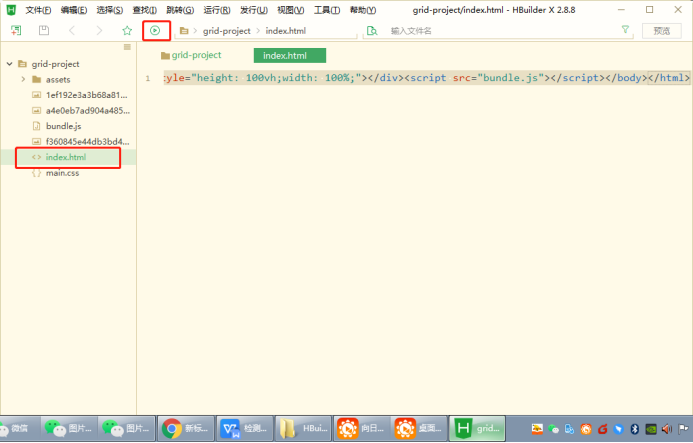Open the 视图(V) menu
The width and height of the screenshot is (693, 443).
tap(290, 10)
